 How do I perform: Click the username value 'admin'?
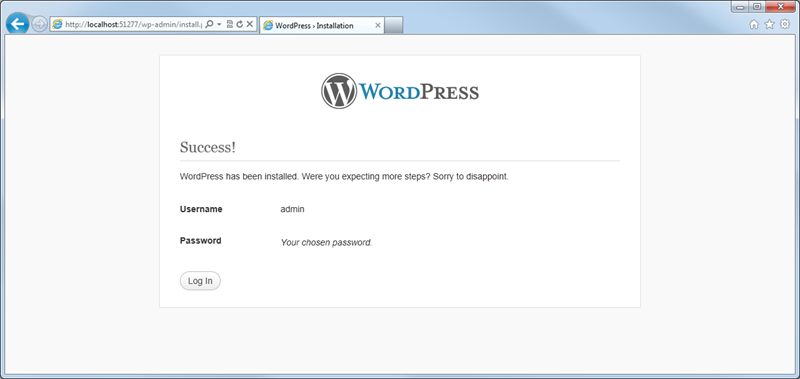tap(292, 209)
